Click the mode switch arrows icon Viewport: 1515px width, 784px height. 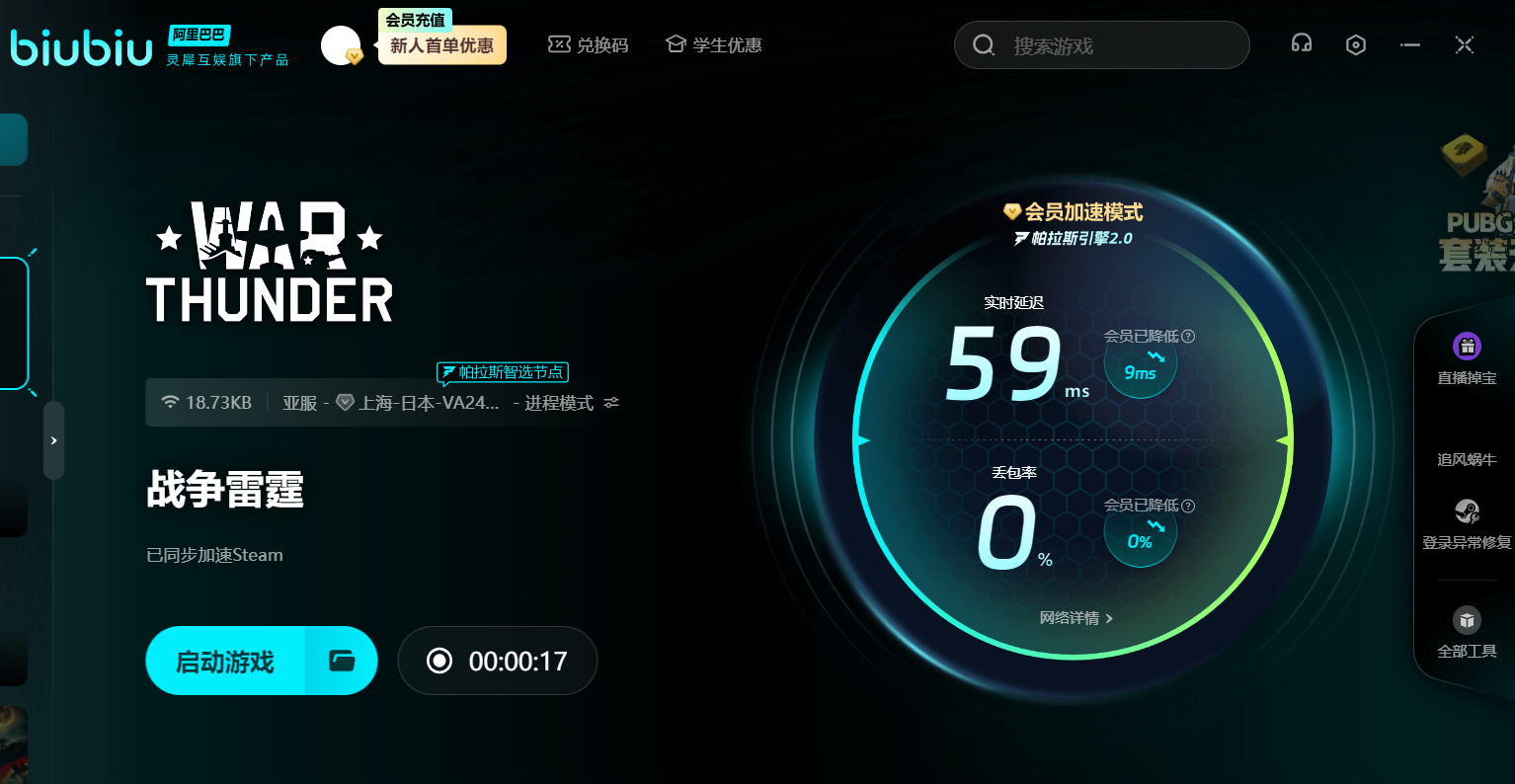point(612,403)
